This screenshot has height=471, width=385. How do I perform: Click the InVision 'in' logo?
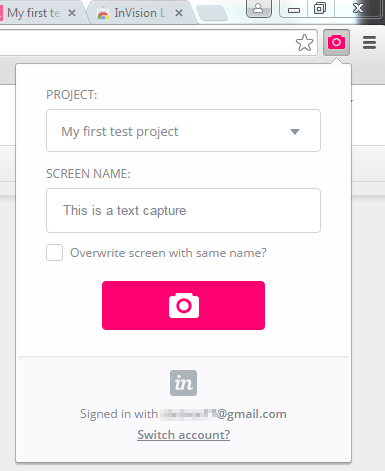click(x=183, y=383)
